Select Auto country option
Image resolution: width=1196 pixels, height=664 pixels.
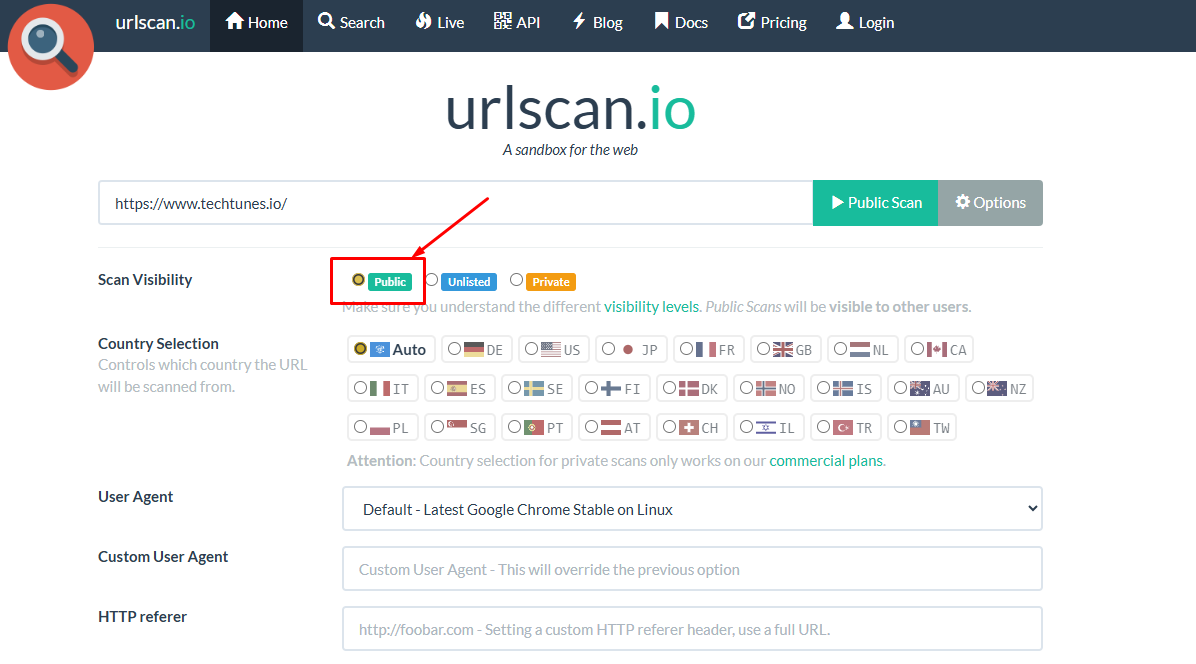pos(361,348)
